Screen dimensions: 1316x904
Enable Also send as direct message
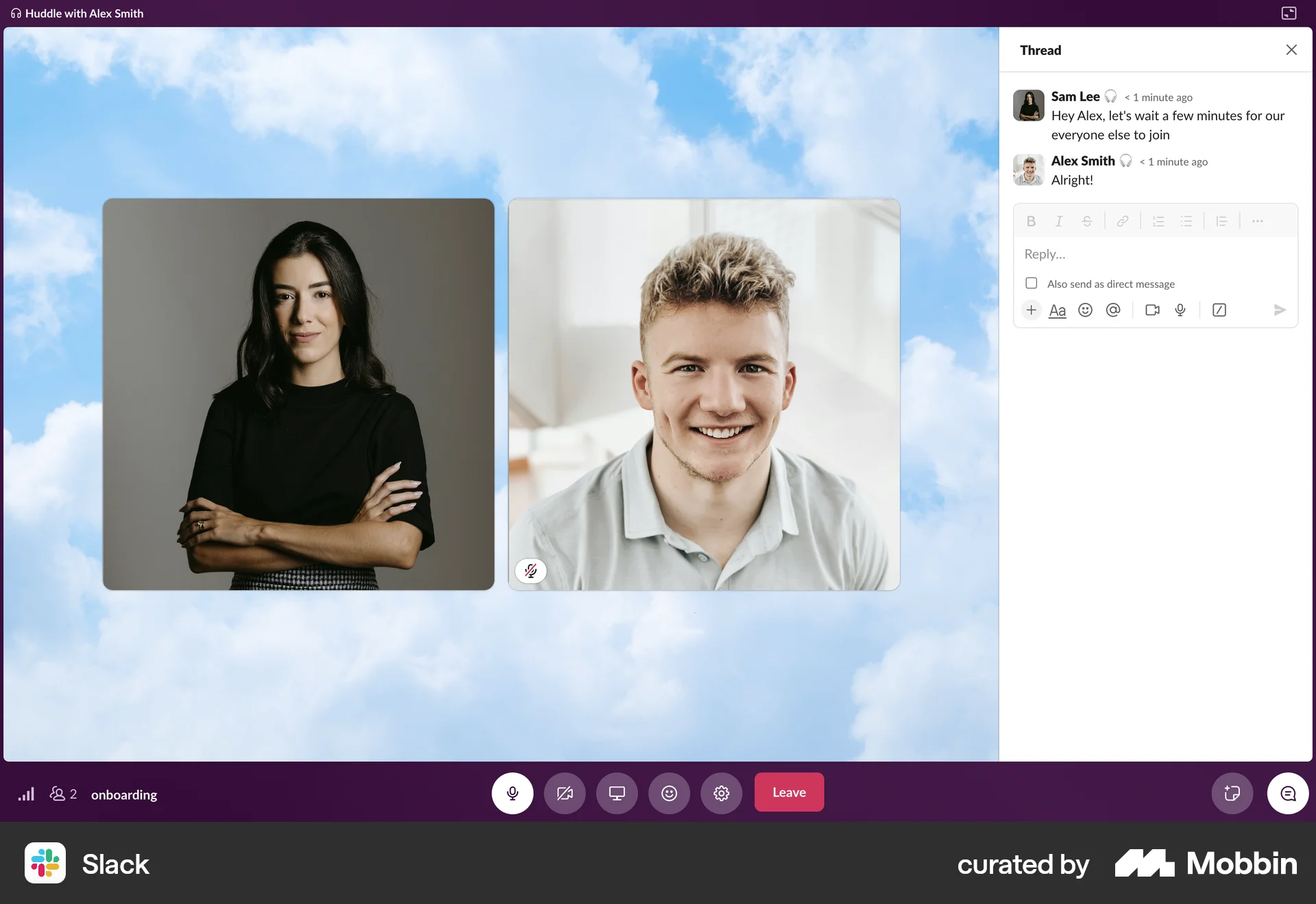1031,282
